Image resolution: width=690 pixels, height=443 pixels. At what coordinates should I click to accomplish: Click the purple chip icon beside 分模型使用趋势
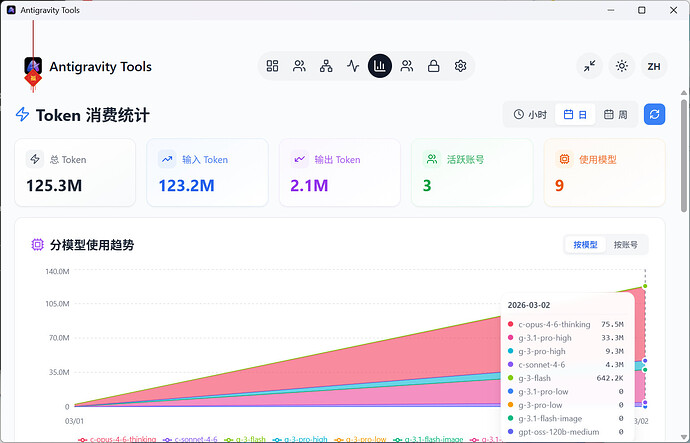37,245
